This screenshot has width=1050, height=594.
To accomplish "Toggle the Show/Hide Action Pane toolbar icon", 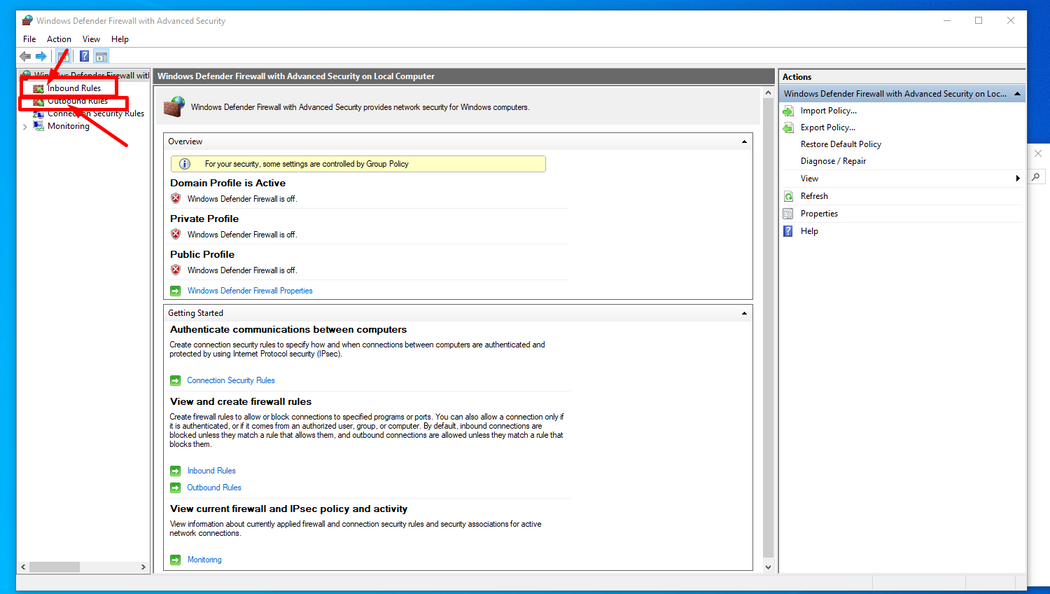I will click(x=101, y=57).
